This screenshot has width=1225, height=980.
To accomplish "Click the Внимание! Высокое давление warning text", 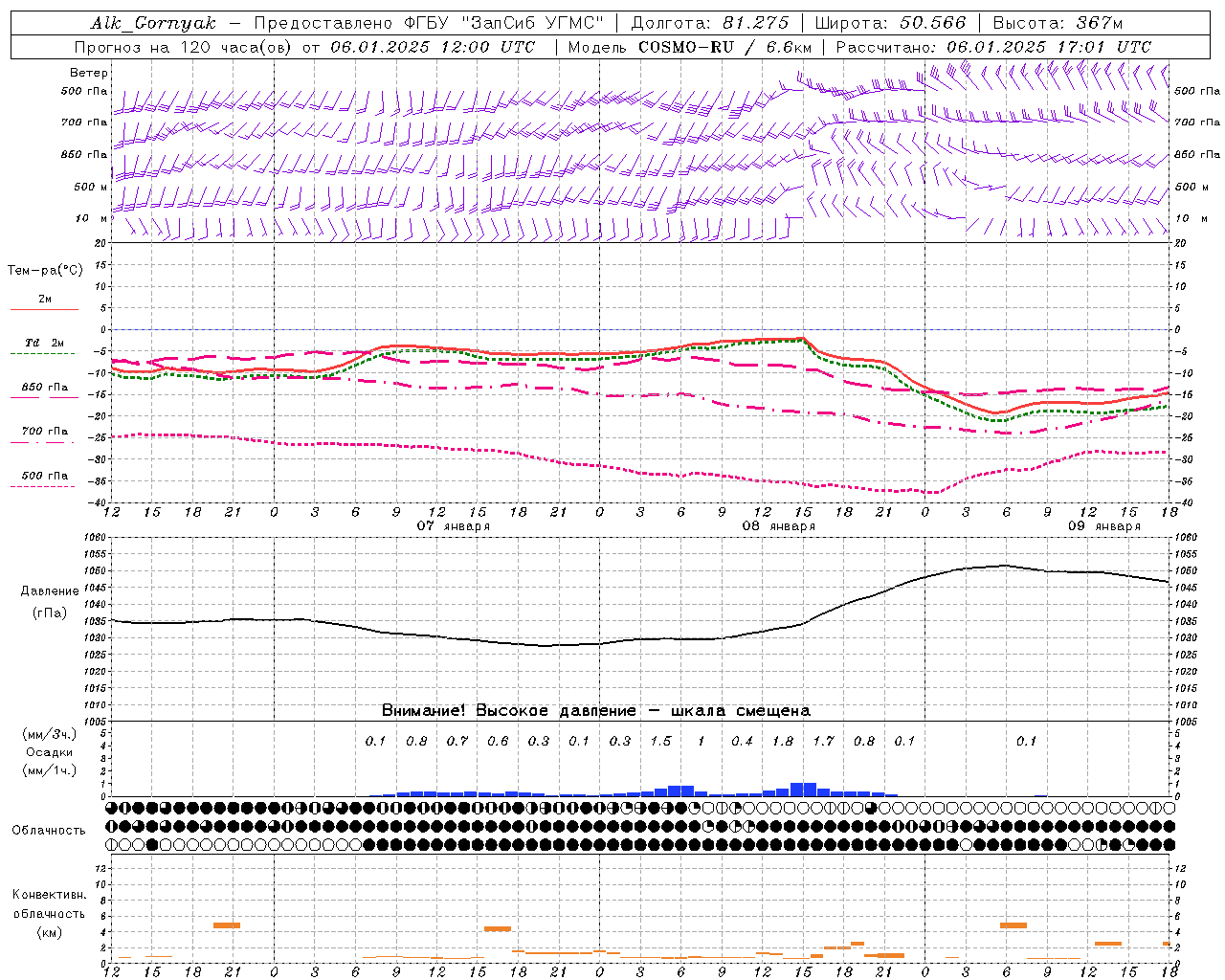I will point(596,710).
